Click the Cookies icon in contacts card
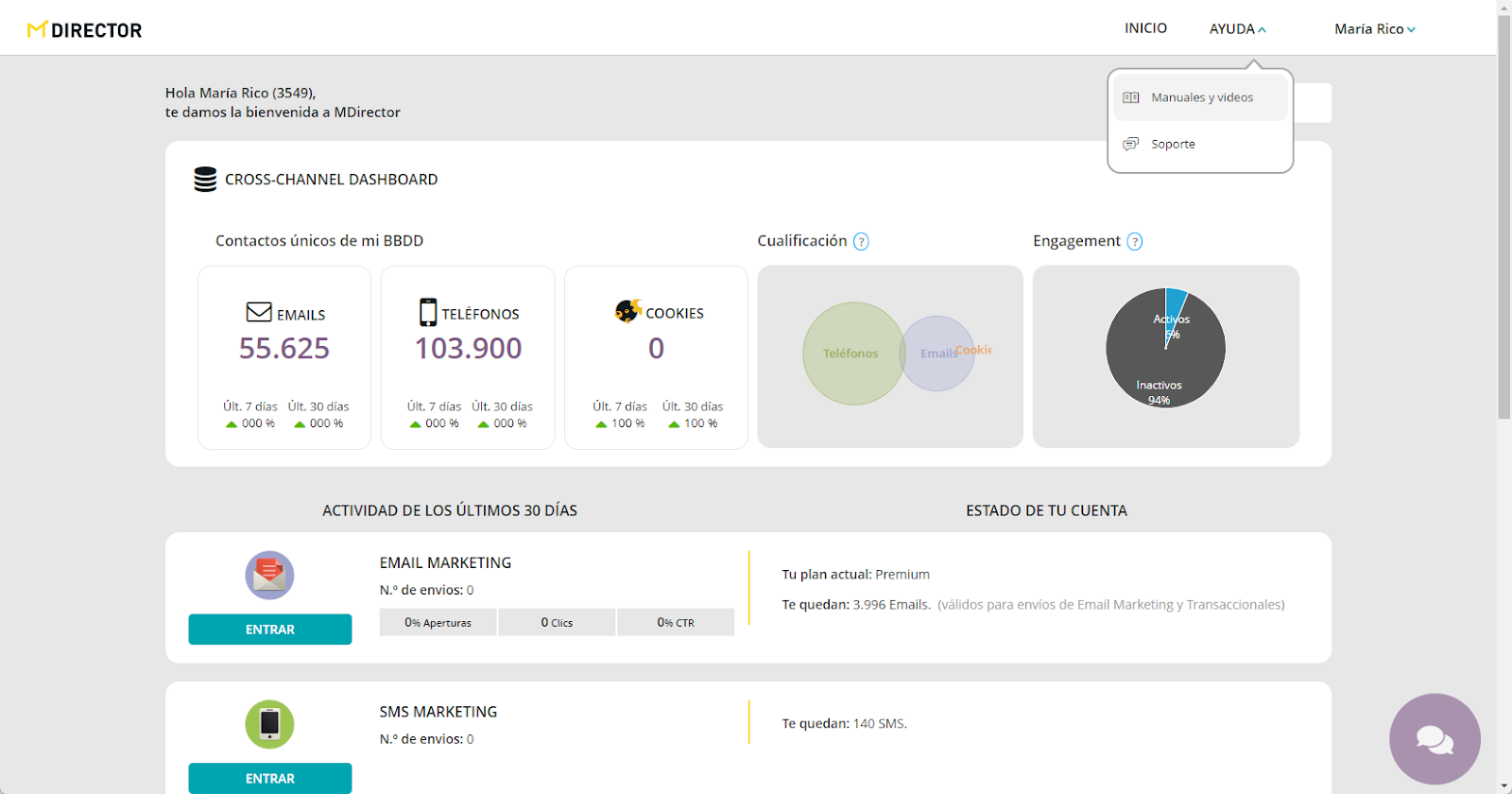This screenshot has height=794, width=1512. [628, 311]
